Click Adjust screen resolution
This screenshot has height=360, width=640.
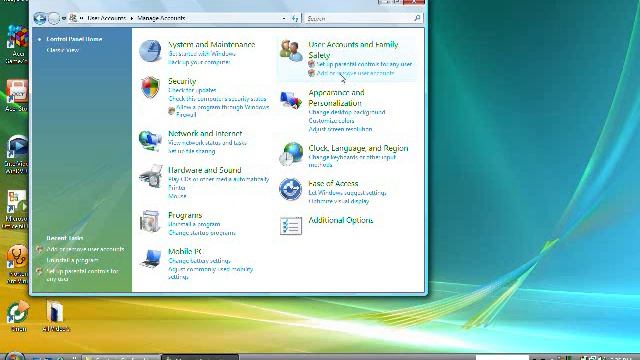point(340,129)
